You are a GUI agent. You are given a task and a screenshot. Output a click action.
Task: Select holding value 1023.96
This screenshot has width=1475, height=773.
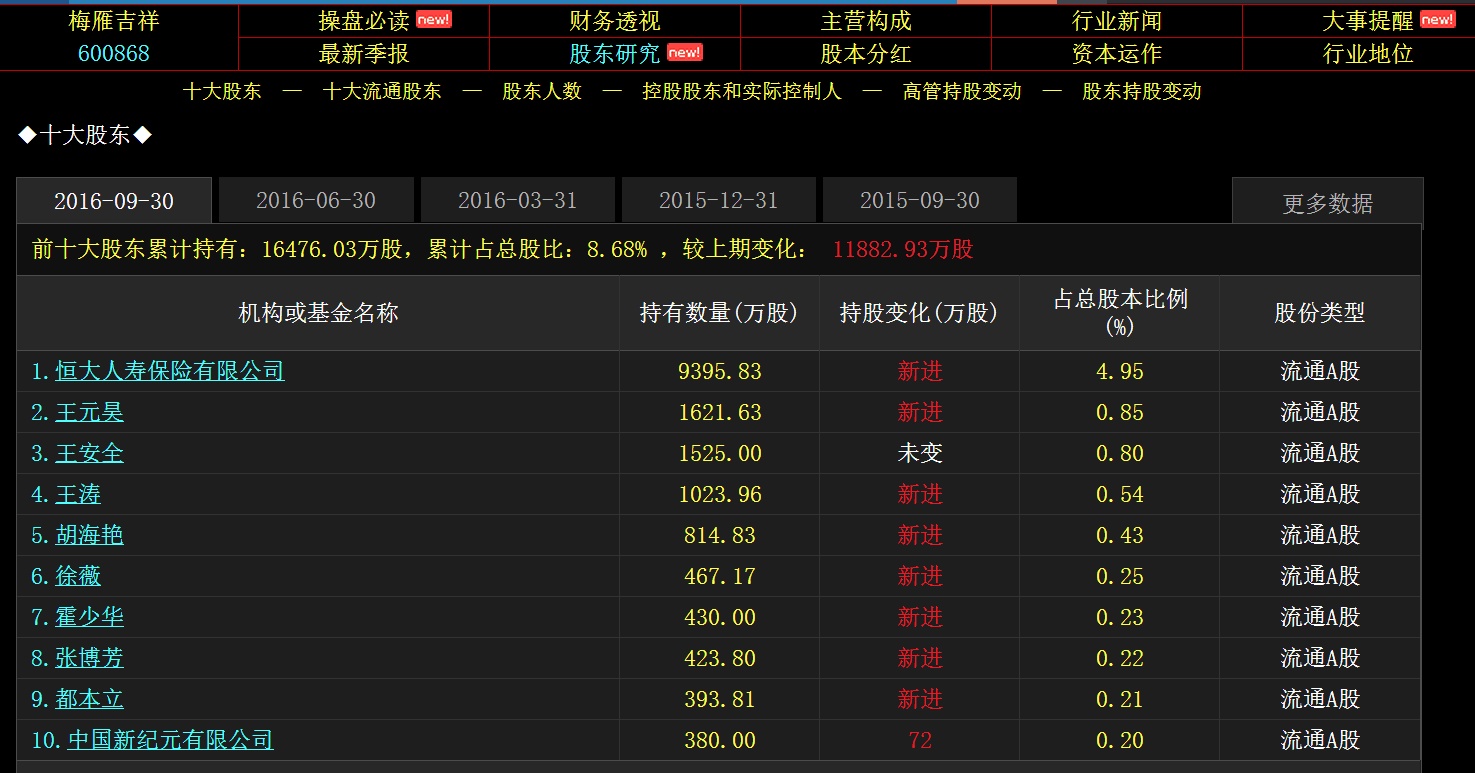point(720,495)
